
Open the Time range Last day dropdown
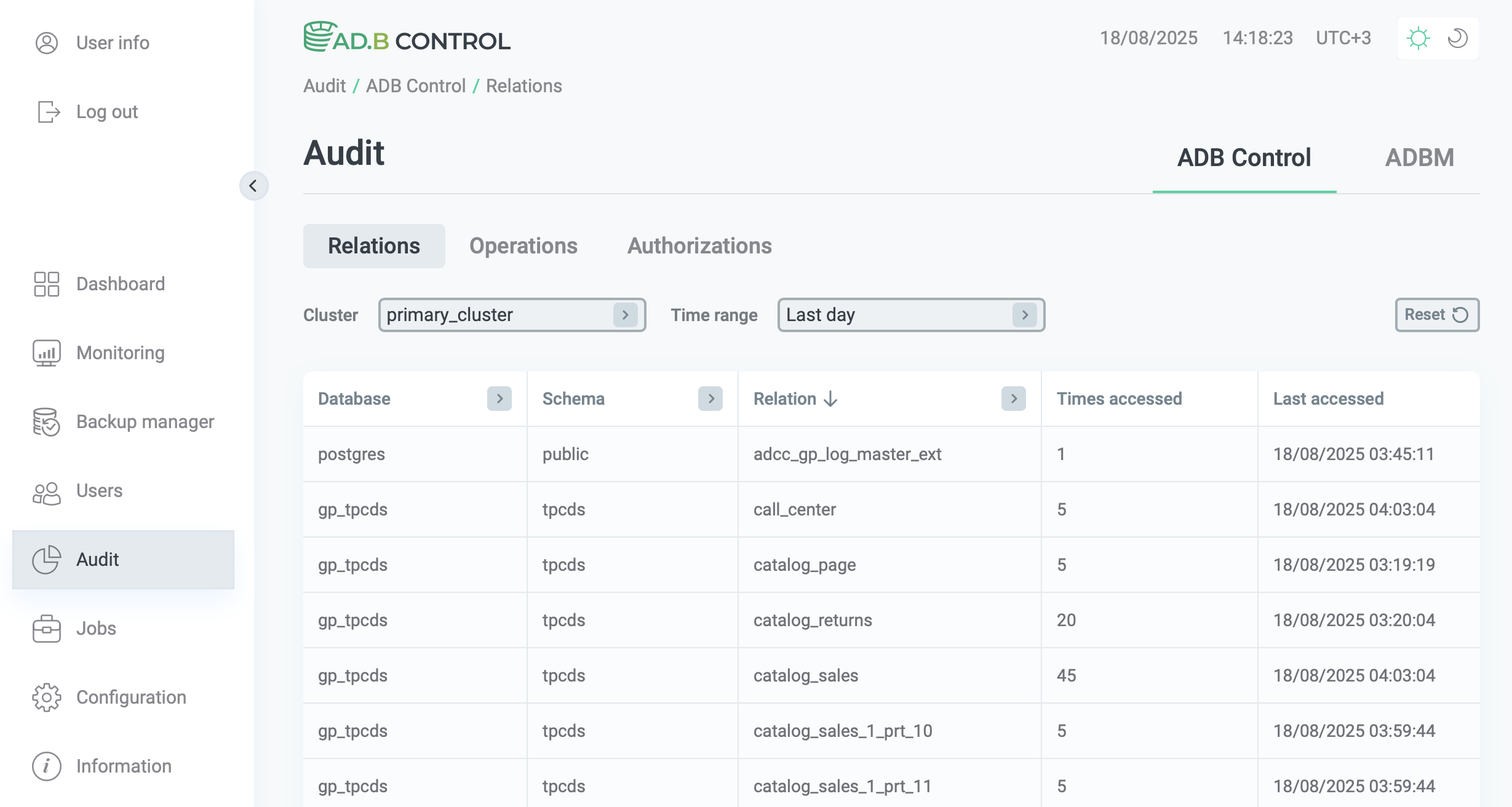[911, 315]
